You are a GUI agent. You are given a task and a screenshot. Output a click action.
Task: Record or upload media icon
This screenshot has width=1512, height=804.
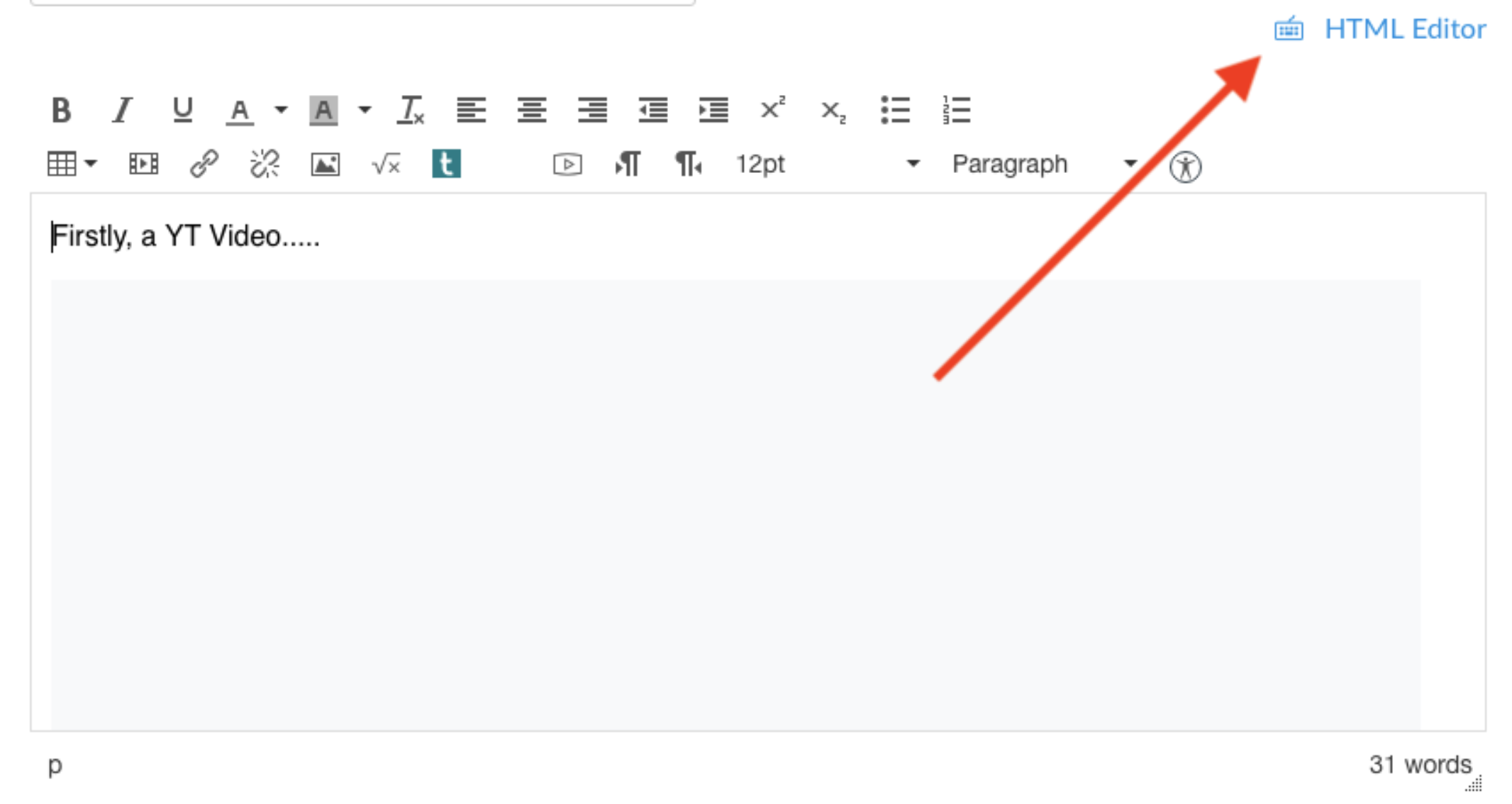click(x=567, y=164)
